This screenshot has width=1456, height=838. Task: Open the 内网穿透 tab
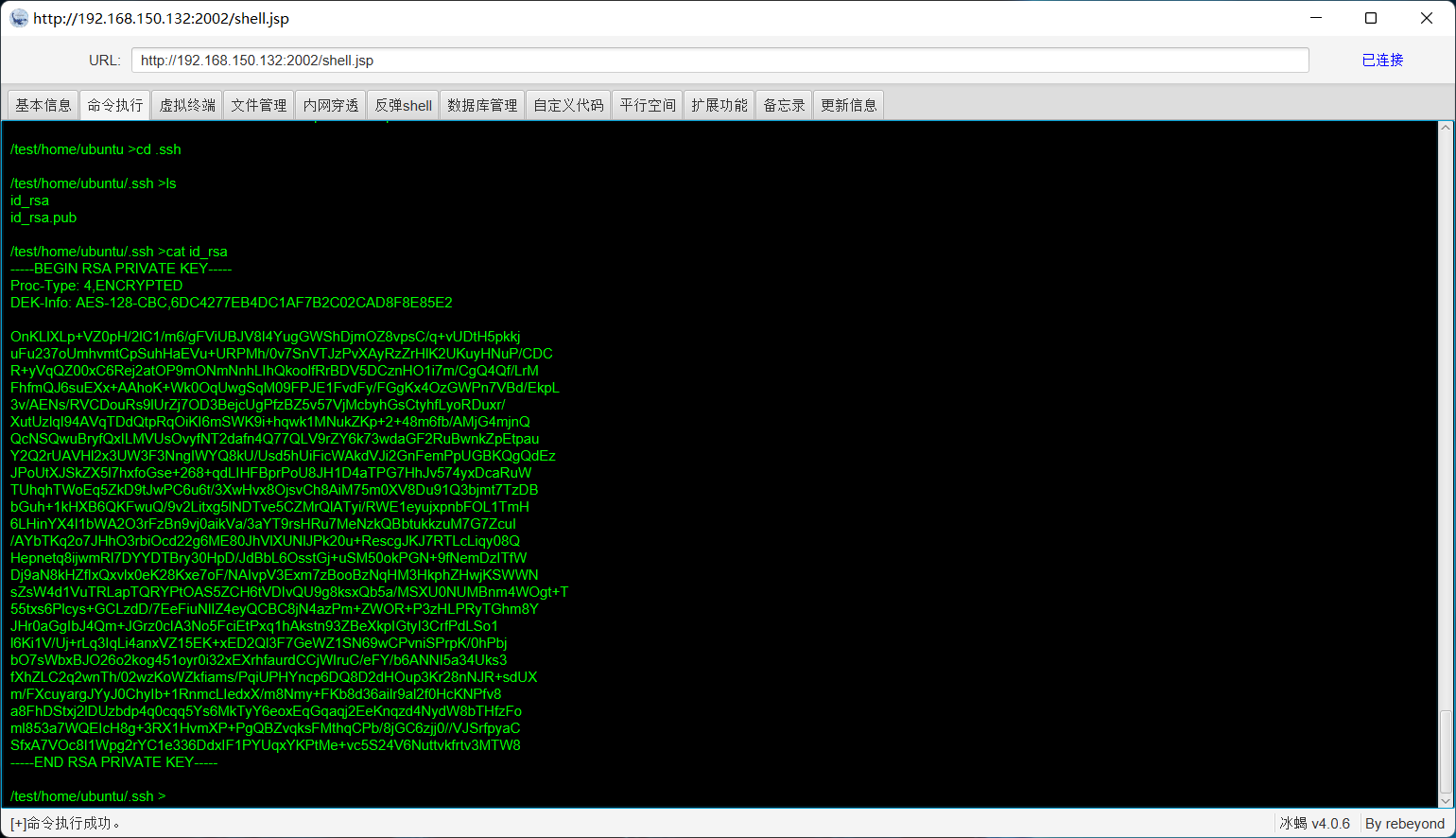[x=331, y=105]
